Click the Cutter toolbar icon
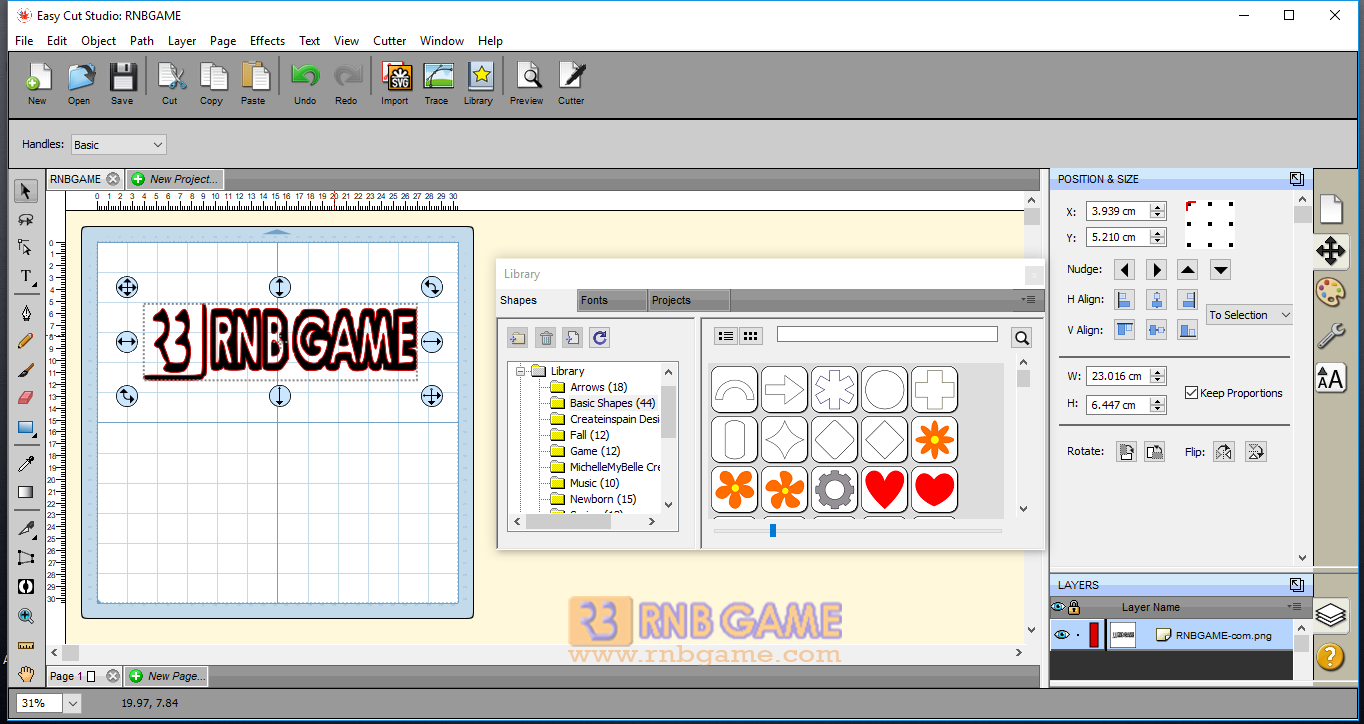Screen dimensions: 1364x724 click(x=571, y=82)
